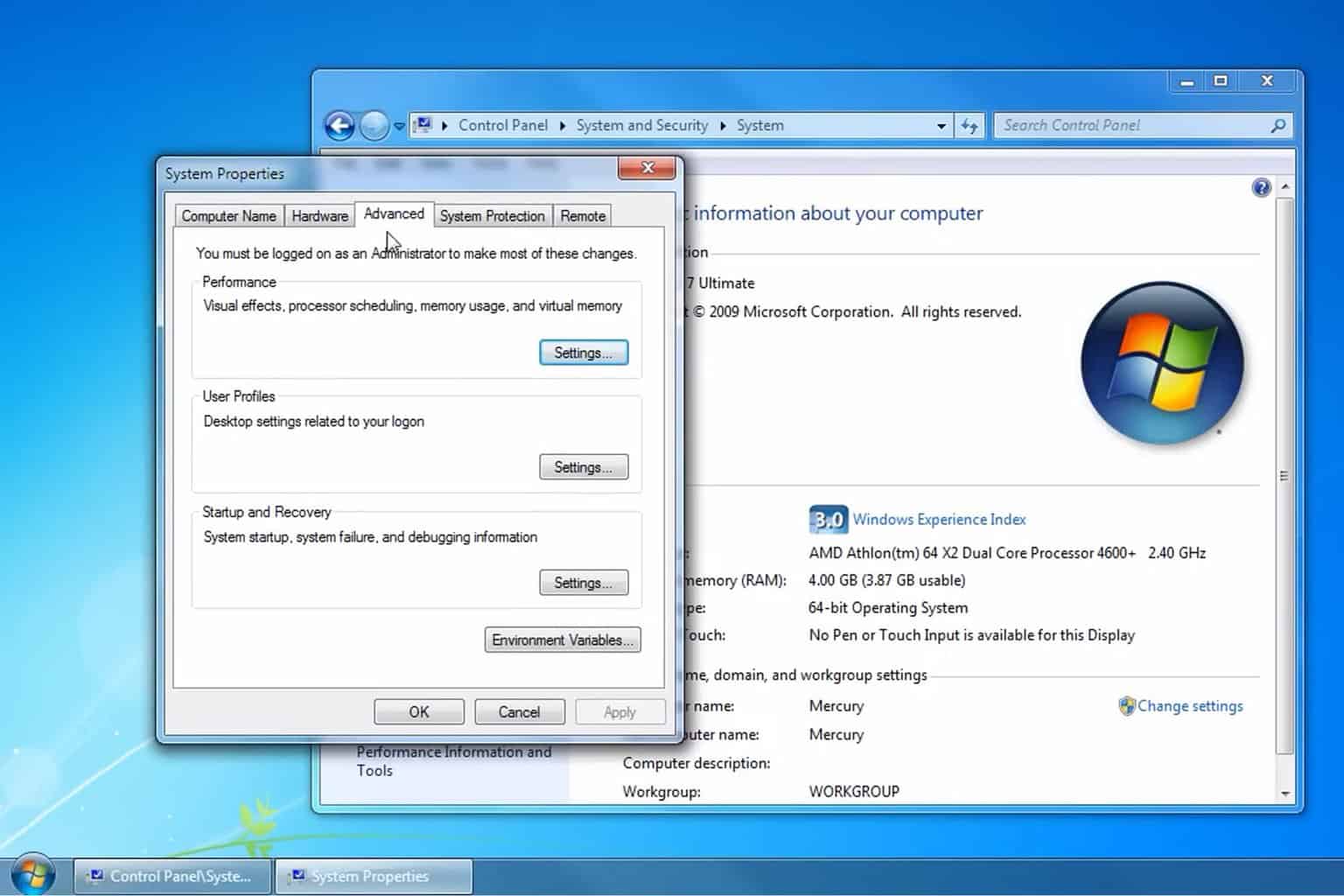The height and width of the screenshot is (896, 1344).
Task: Click the WORKGROUP value
Action: click(x=854, y=791)
